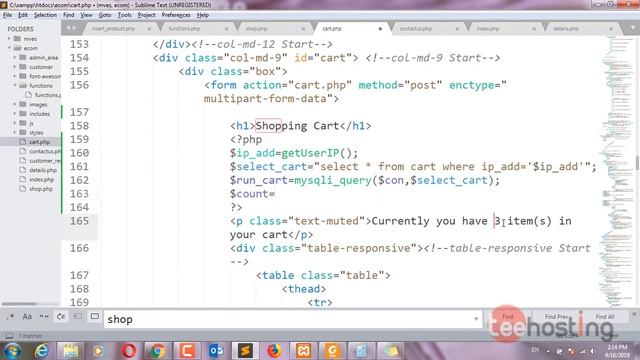This screenshot has height=360, width=640.
Task: Open Firefox from taskbar
Action: point(274,351)
